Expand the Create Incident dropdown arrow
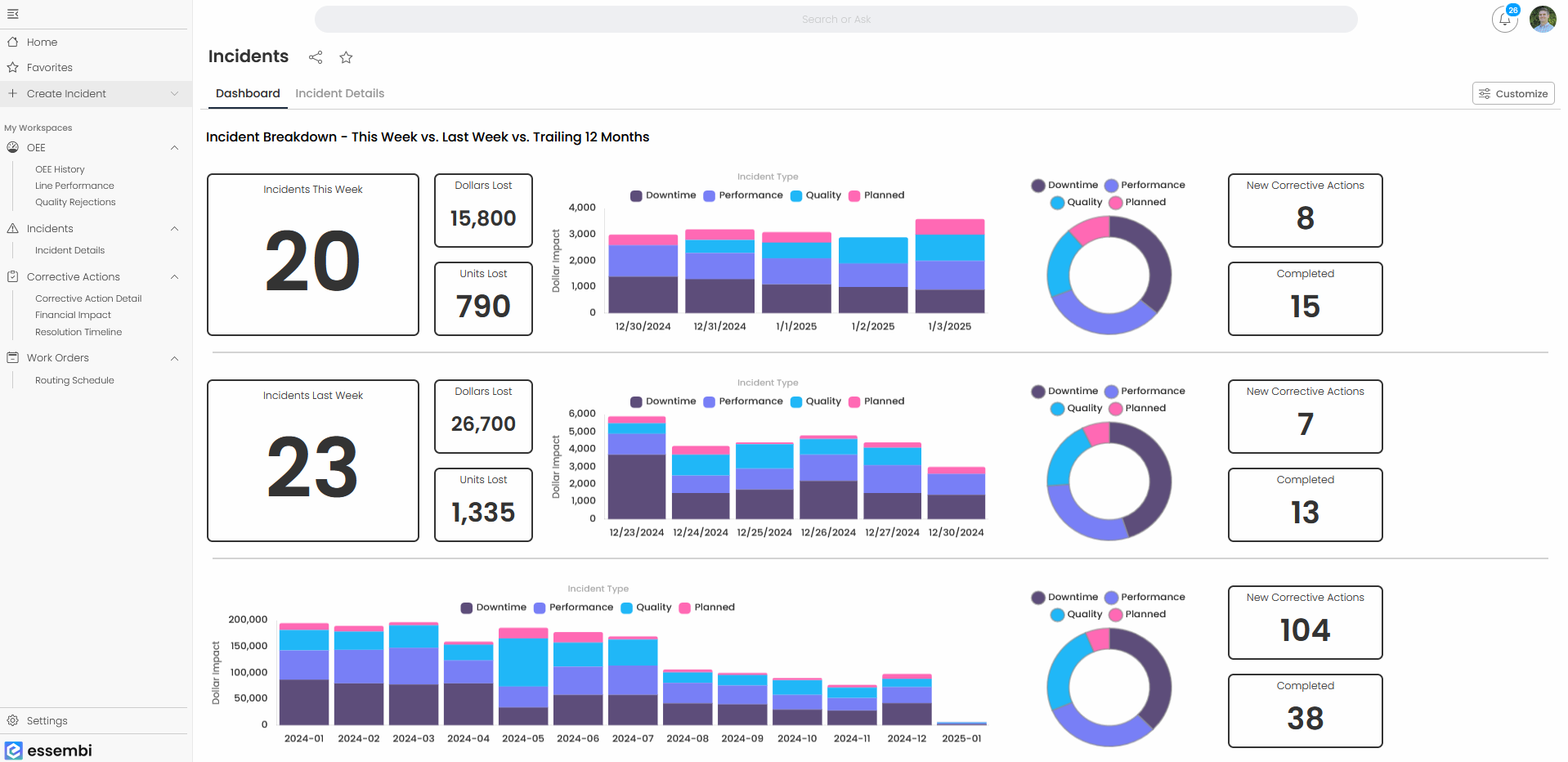 [174, 94]
